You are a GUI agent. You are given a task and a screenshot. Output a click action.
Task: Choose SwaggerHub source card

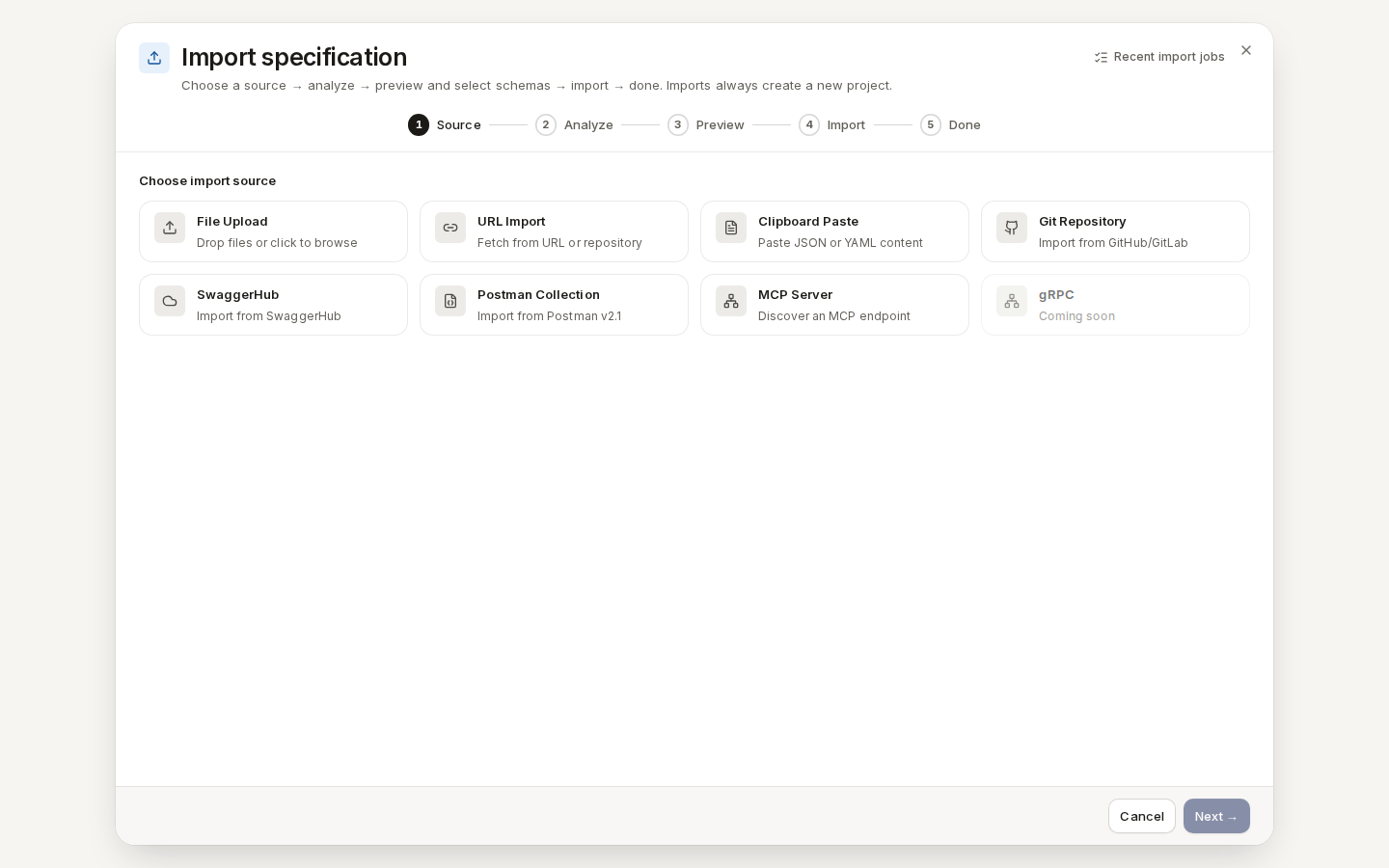point(273,305)
